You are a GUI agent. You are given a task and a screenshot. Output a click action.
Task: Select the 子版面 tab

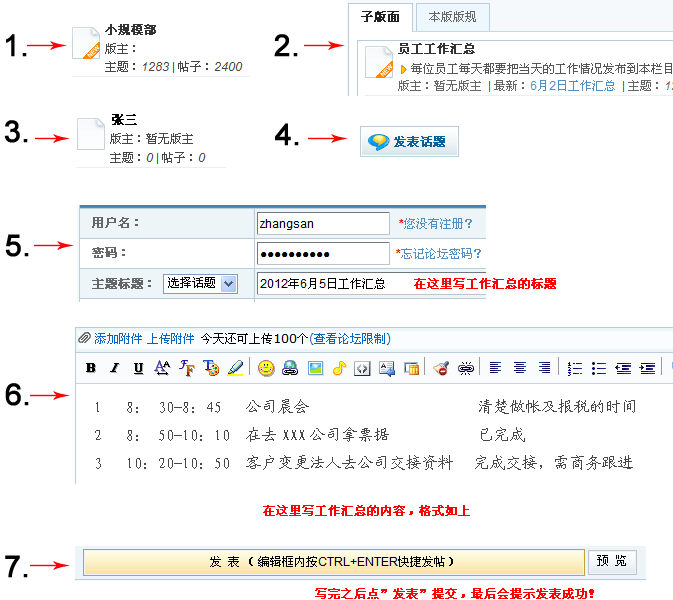[x=380, y=17]
